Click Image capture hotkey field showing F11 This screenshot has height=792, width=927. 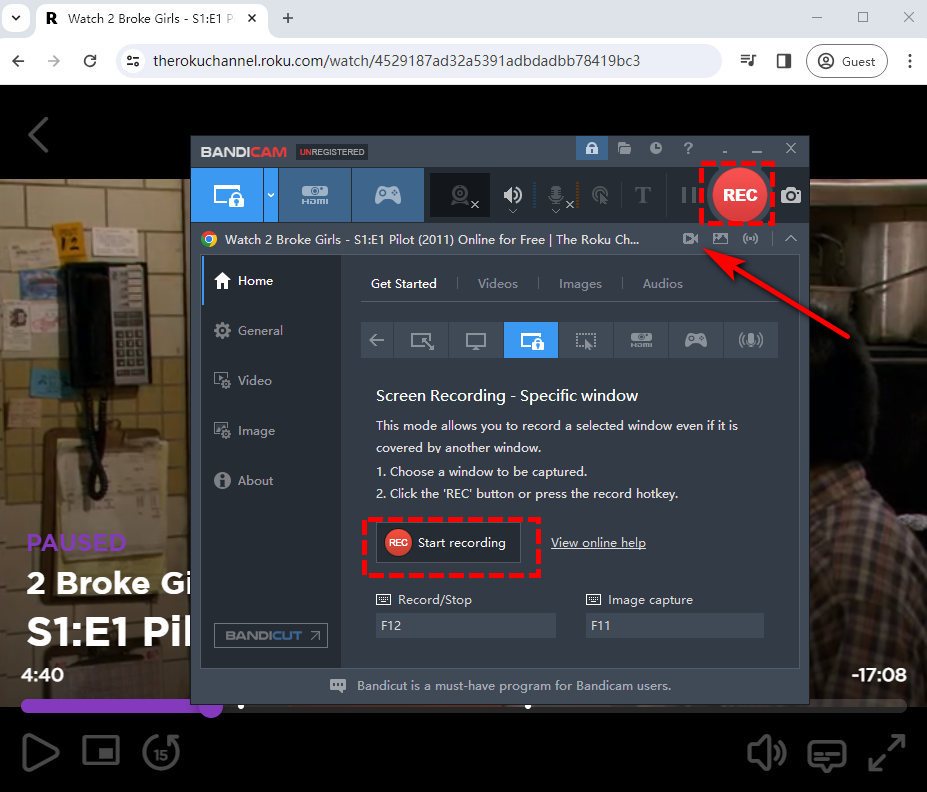click(x=675, y=625)
